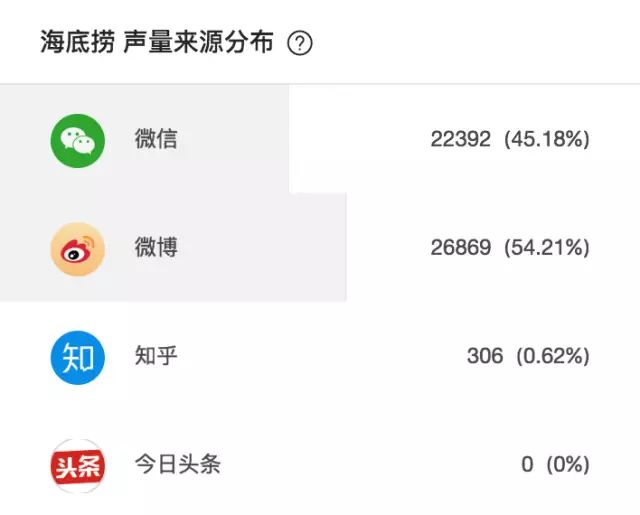This screenshot has width=640, height=515.
Task: Click the green WeChat logo icon
Action: pyautogui.click(x=78, y=141)
